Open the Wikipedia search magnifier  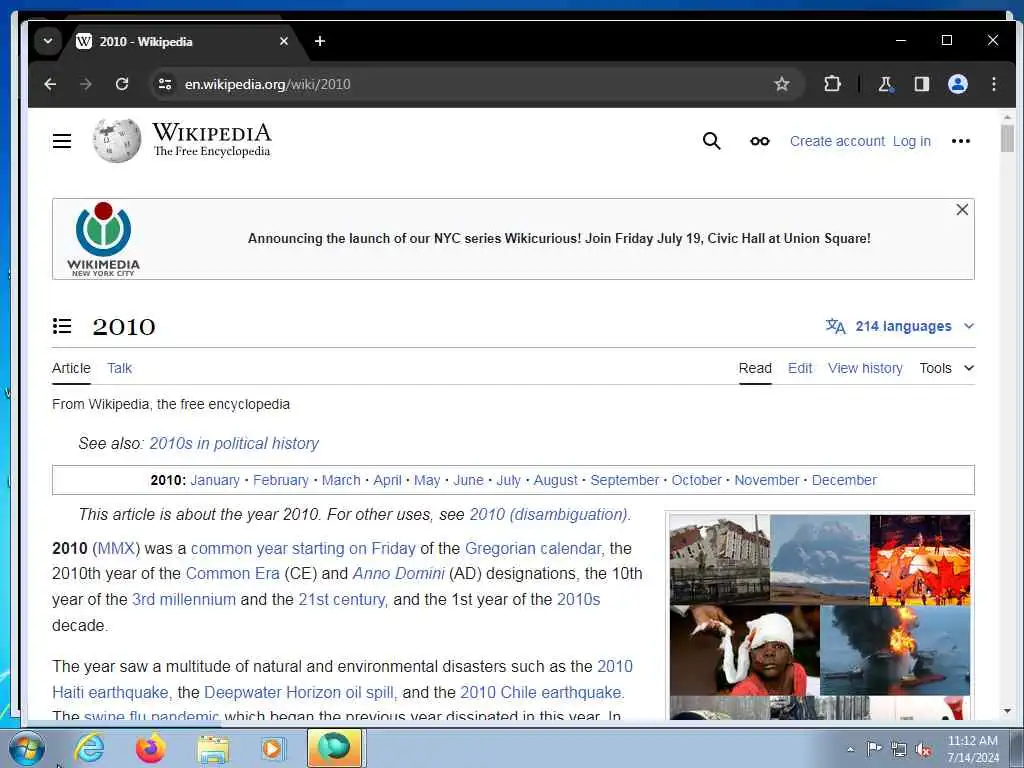point(712,141)
